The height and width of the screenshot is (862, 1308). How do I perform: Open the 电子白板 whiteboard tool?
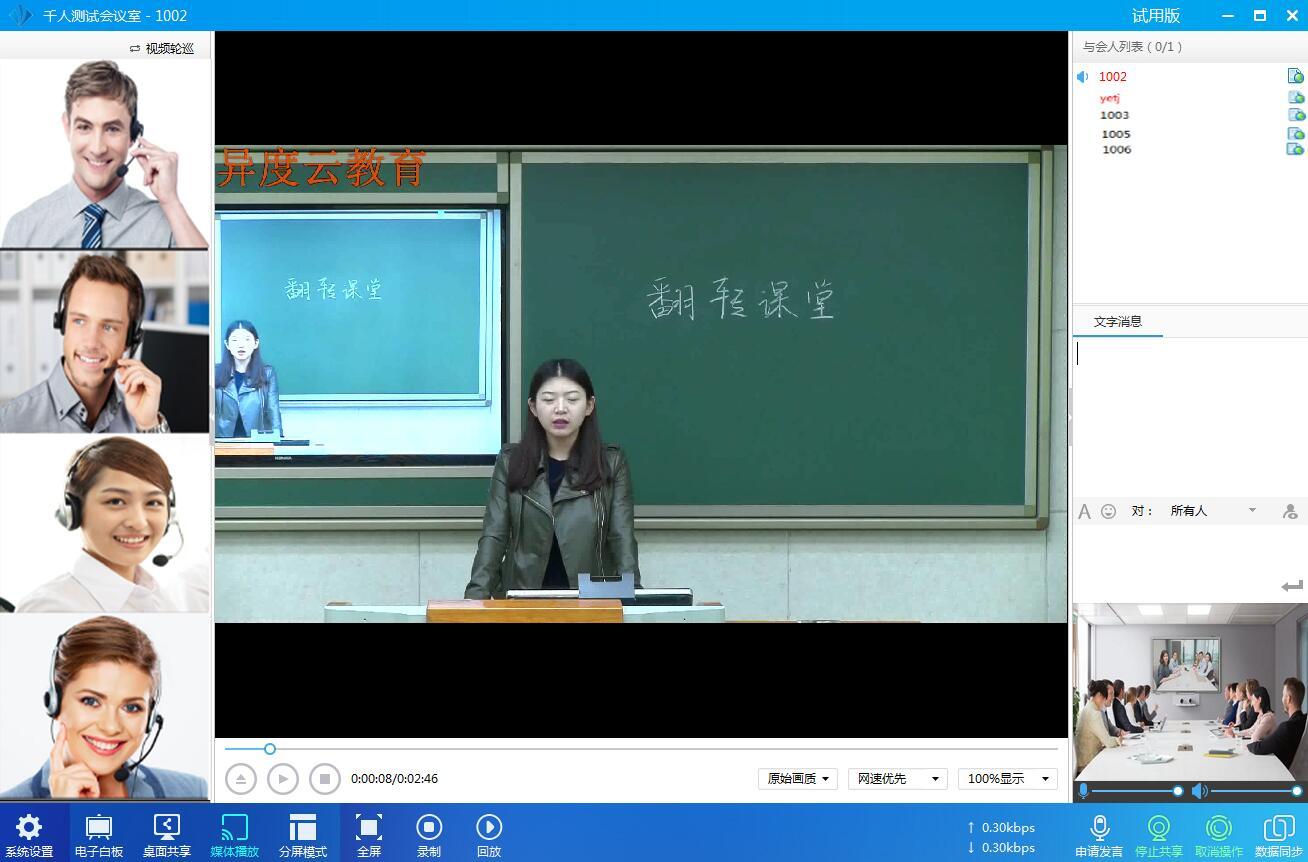click(98, 834)
